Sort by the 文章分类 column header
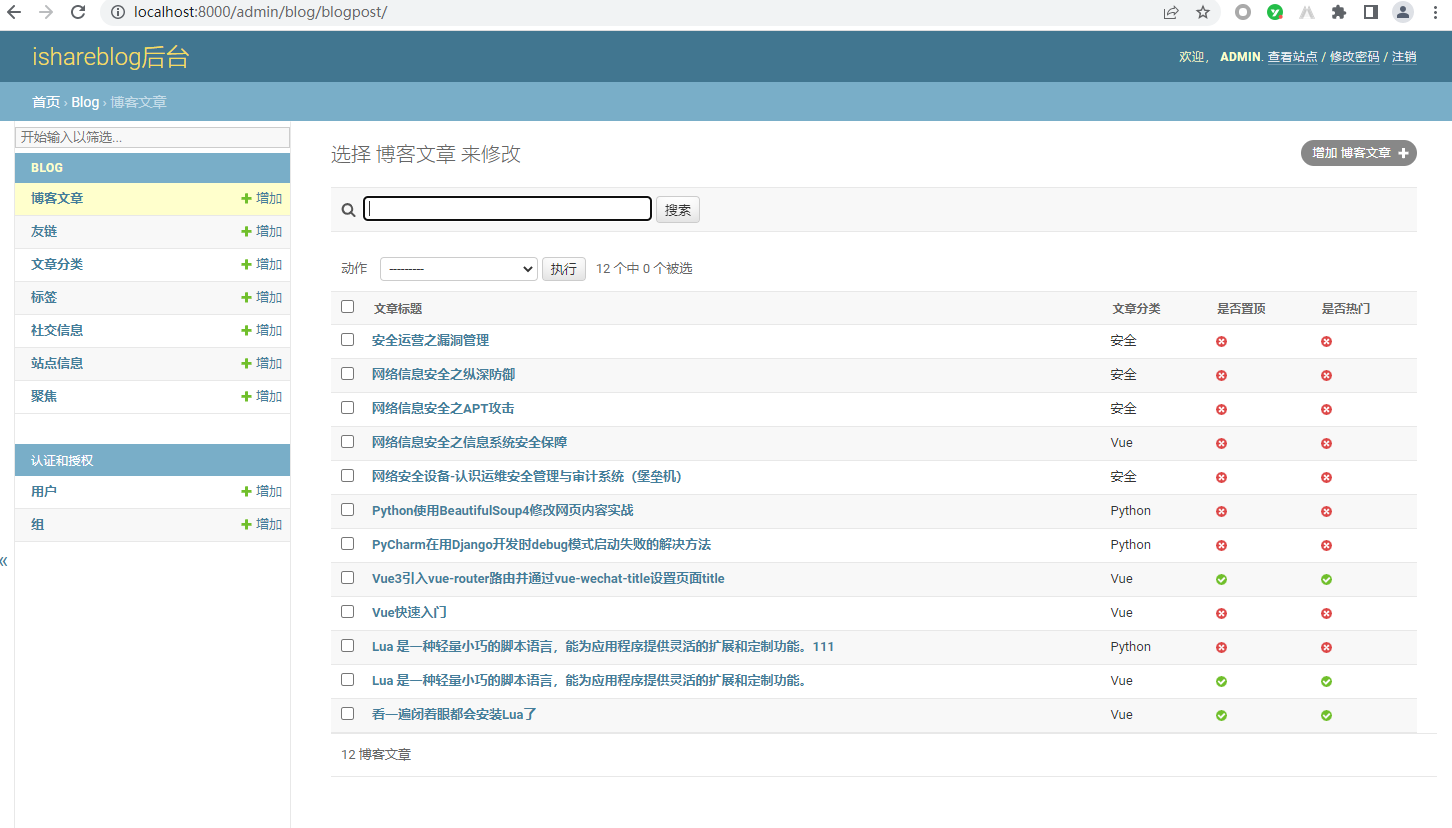The width and height of the screenshot is (1452, 828). coord(1136,309)
